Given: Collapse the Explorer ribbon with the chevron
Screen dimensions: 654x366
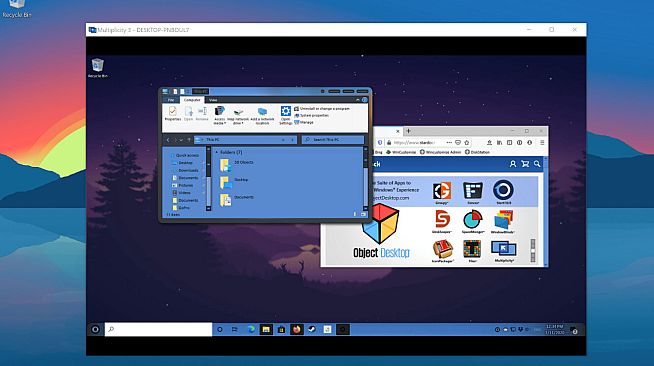Looking at the screenshot, I should pos(357,100).
